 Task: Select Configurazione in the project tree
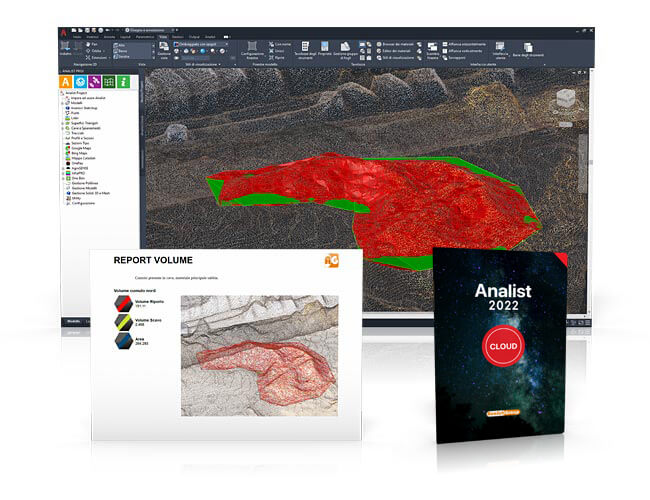pos(83,203)
